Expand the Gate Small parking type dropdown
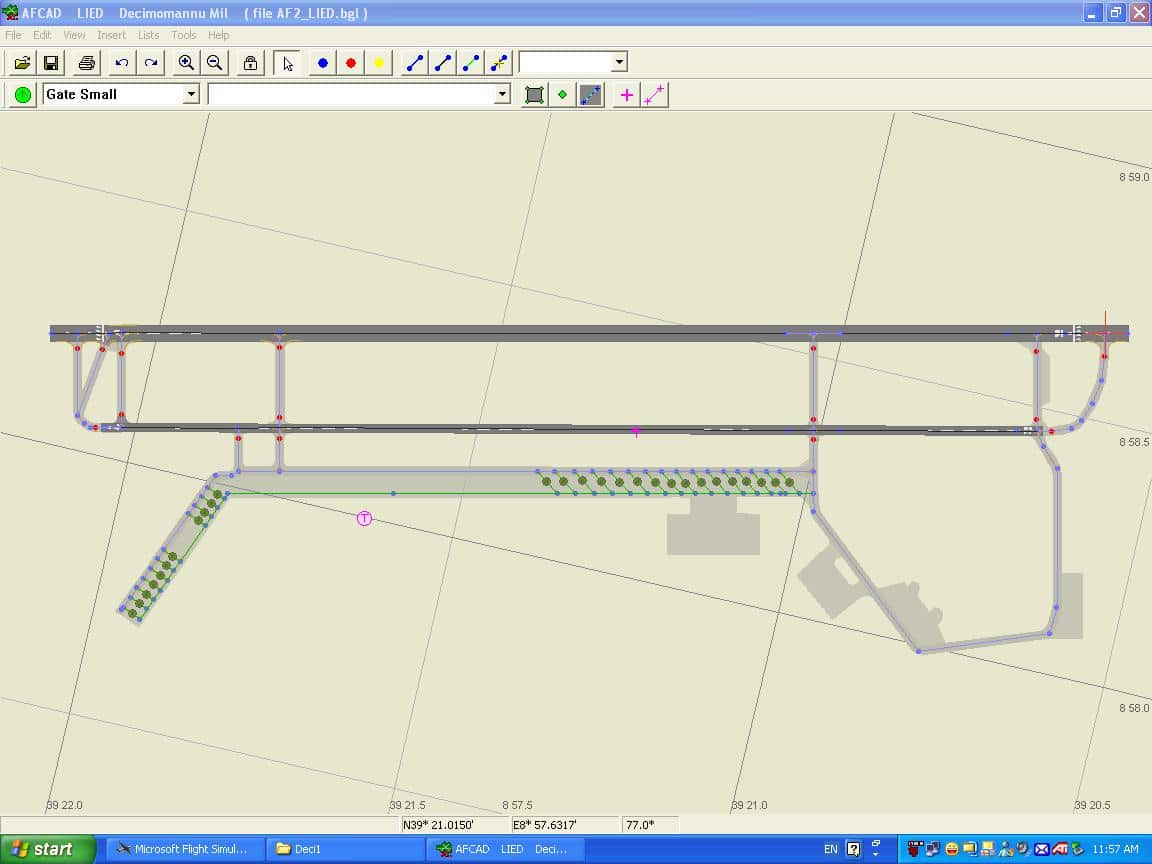This screenshot has width=1152, height=864. 191,94
